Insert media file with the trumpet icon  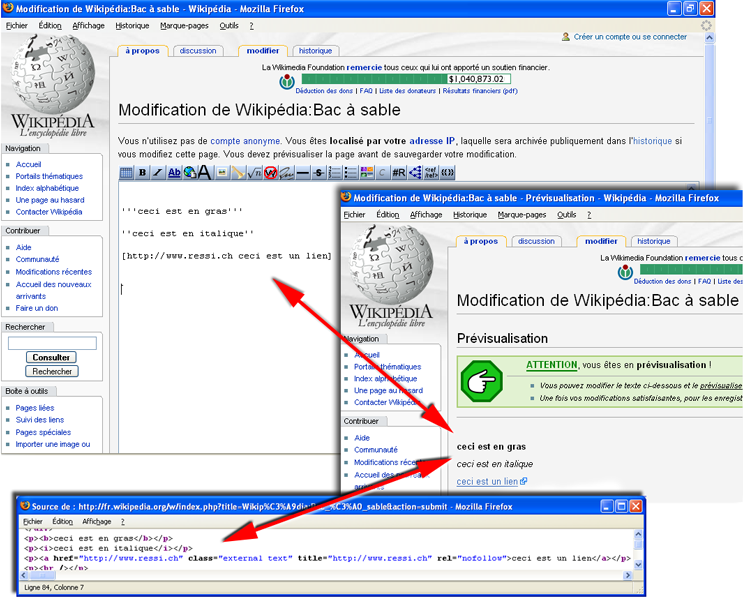point(238,173)
